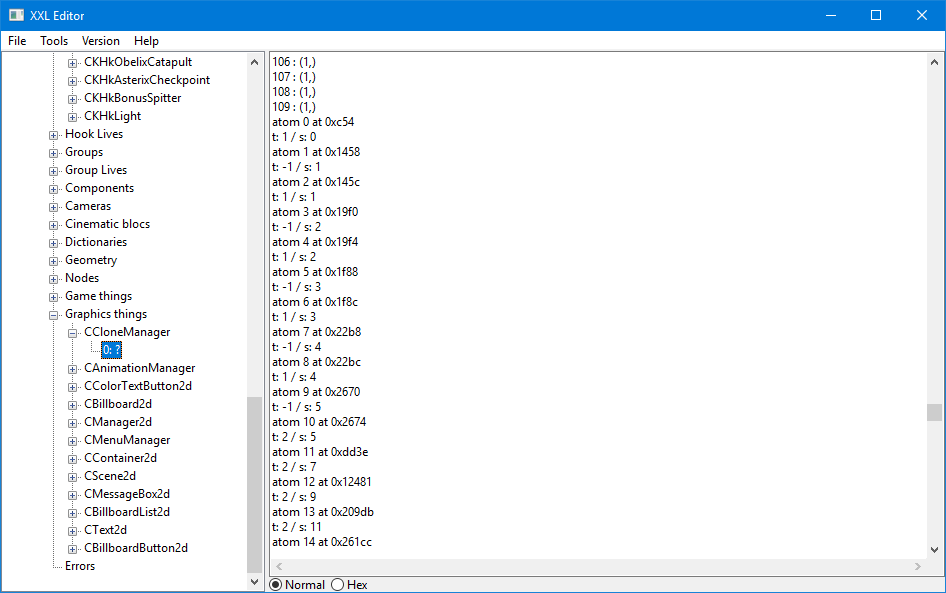Select the Graphics things label
The image size is (946, 593).
click(106, 314)
